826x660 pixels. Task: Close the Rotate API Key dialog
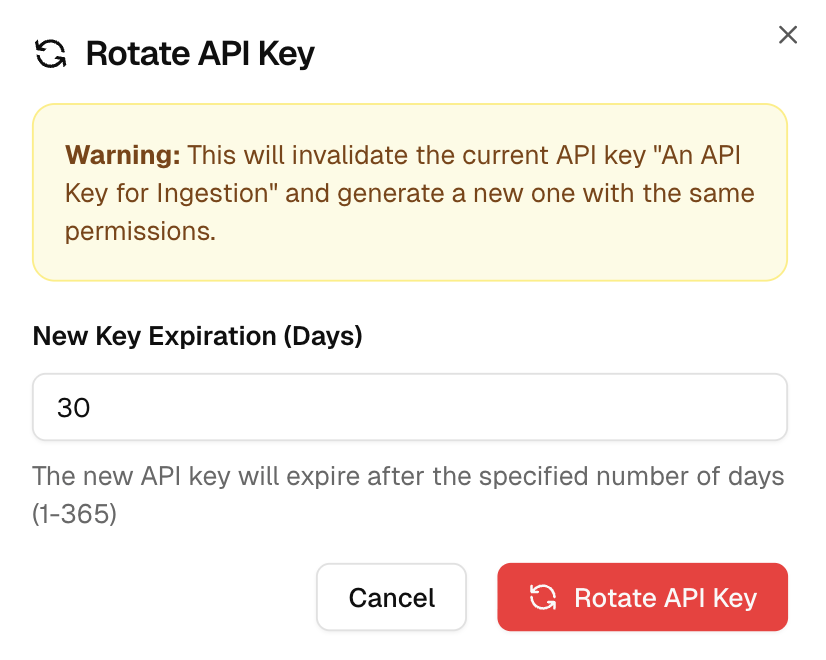[x=788, y=35]
